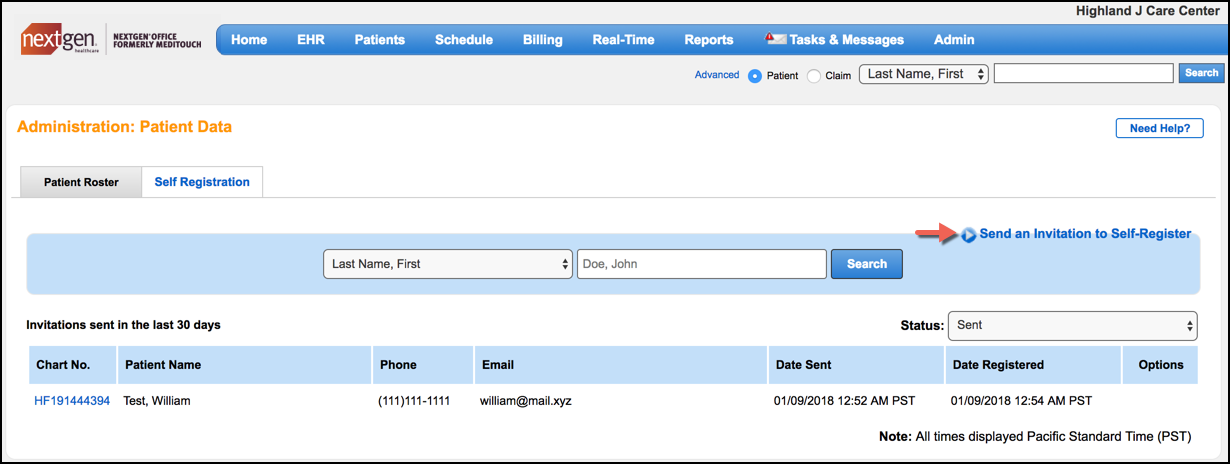The width and height of the screenshot is (1230, 464).
Task: Click the Doe, John name input field
Action: (702, 264)
